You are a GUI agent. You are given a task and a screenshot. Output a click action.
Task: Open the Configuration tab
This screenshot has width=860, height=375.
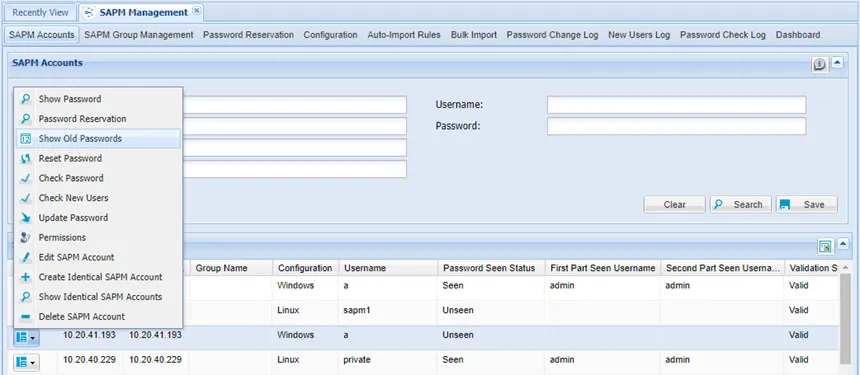point(330,35)
